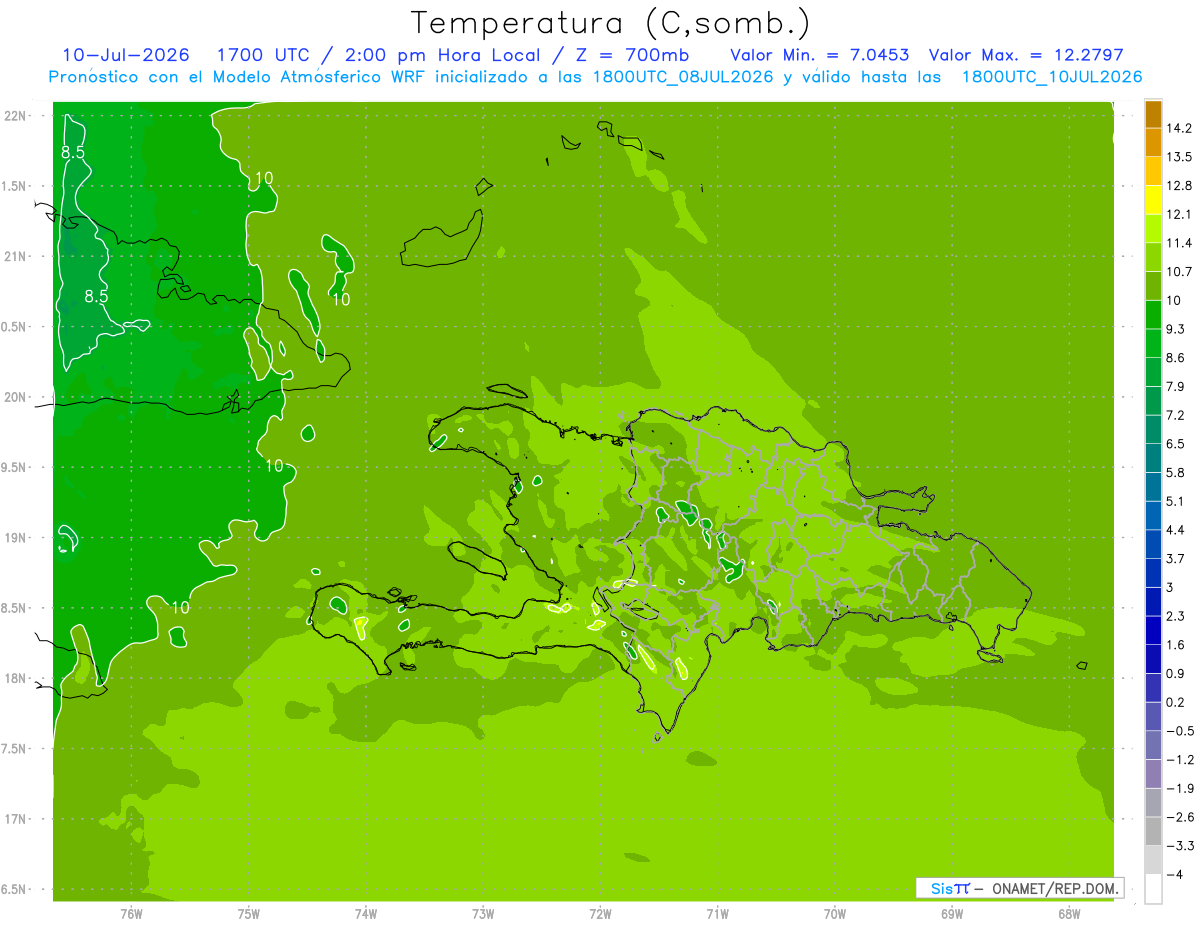Click the '22N' latitude label

[16, 115]
